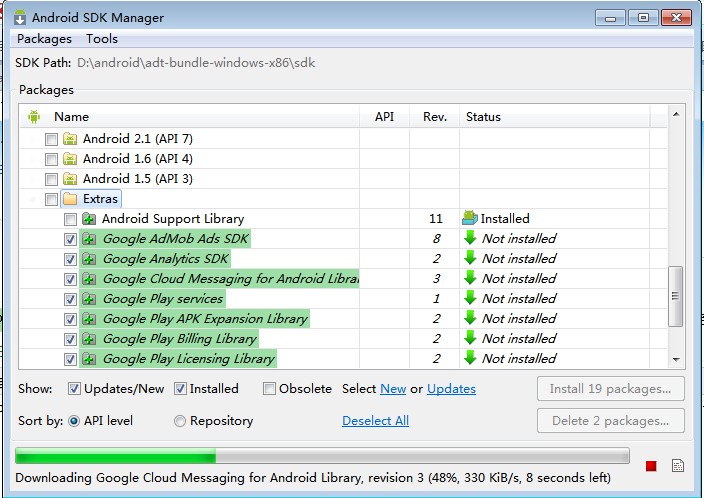Uncheck Google AdMob Ads SDK checkbox

point(70,239)
